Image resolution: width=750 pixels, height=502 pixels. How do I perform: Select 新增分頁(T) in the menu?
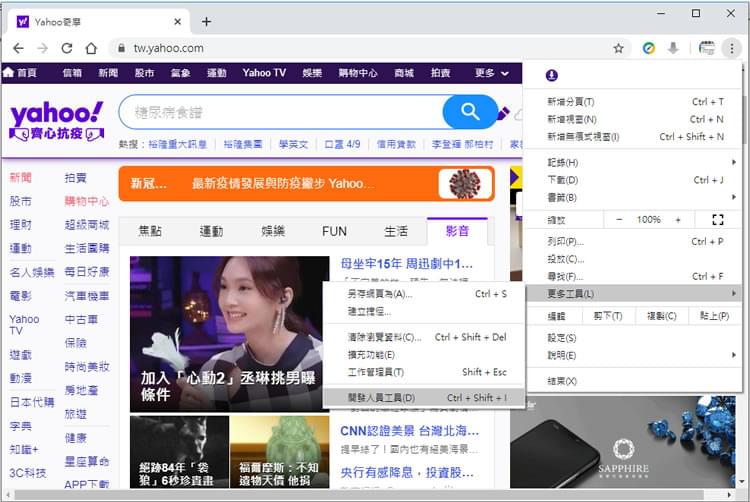pyautogui.click(x=634, y=102)
